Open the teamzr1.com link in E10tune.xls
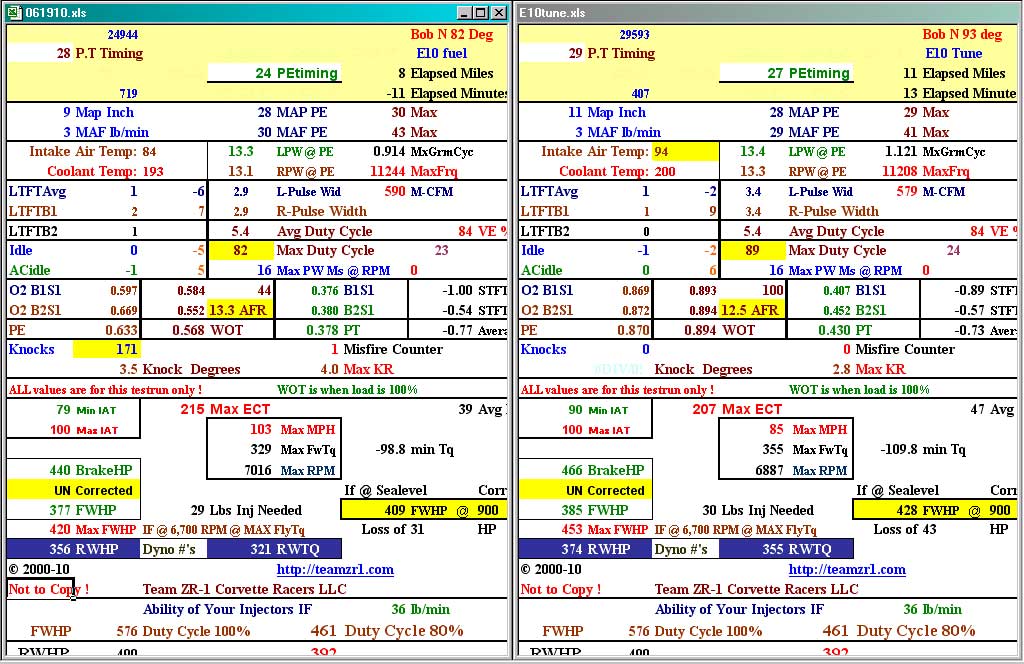Image resolution: width=1024 pixels, height=664 pixels. pos(847,570)
